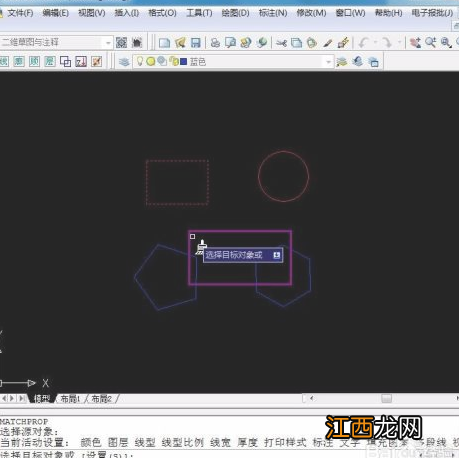459x458 pixels.
Task: Expand the Undo history dropdown arrow
Action: pos(376,43)
